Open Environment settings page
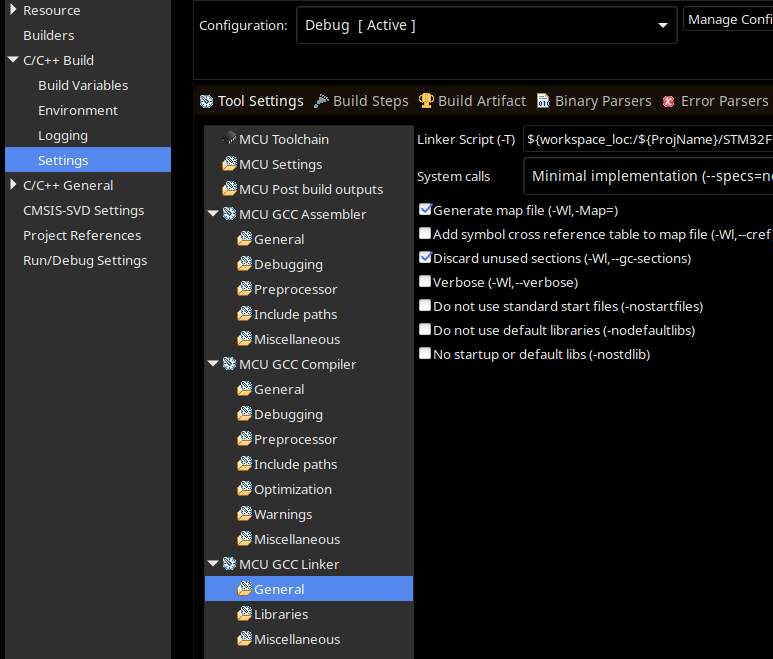This screenshot has height=659, width=773. click(78, 110)
